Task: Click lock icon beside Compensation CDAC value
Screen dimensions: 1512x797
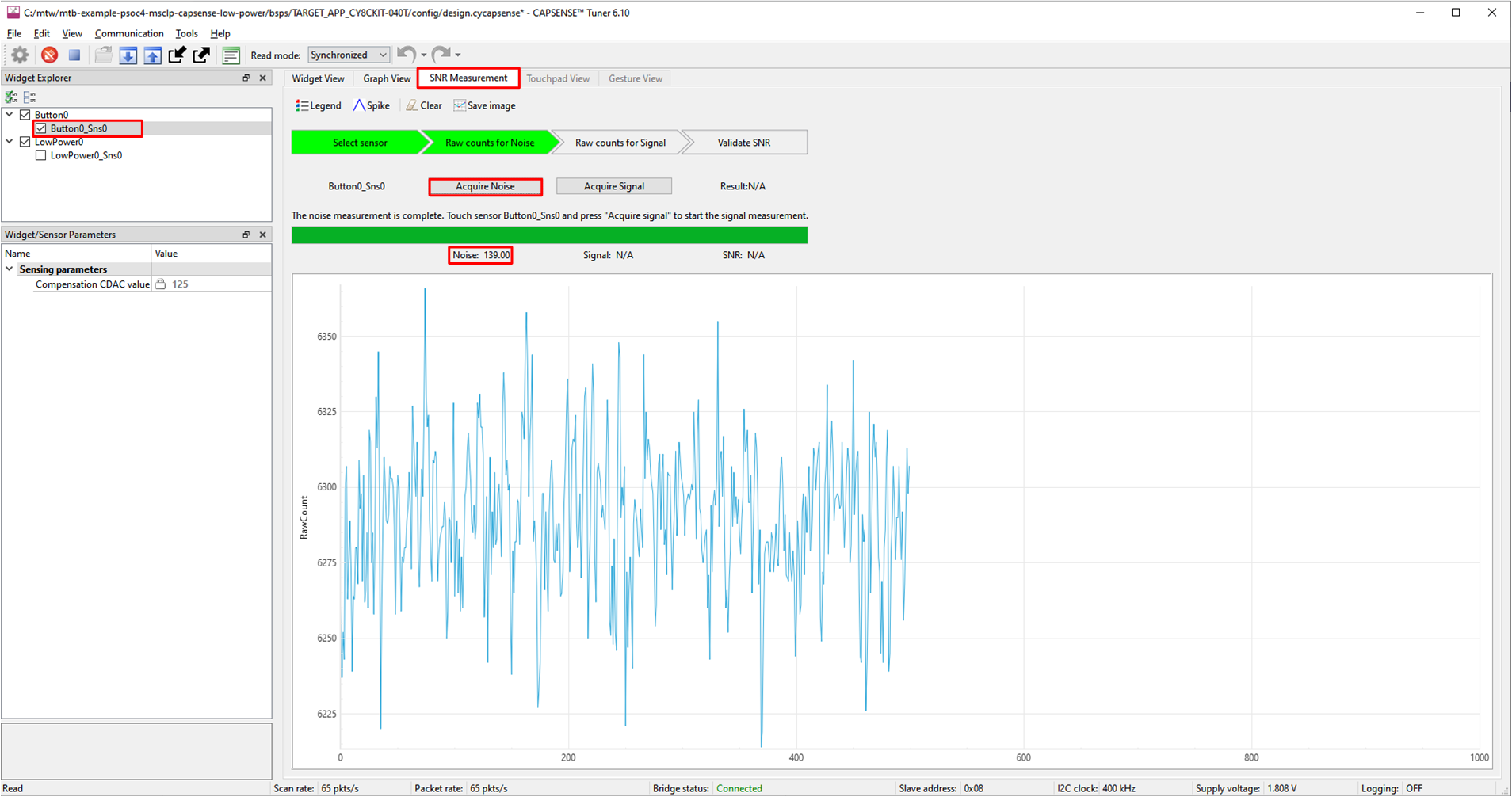Action: pos(160,284)
